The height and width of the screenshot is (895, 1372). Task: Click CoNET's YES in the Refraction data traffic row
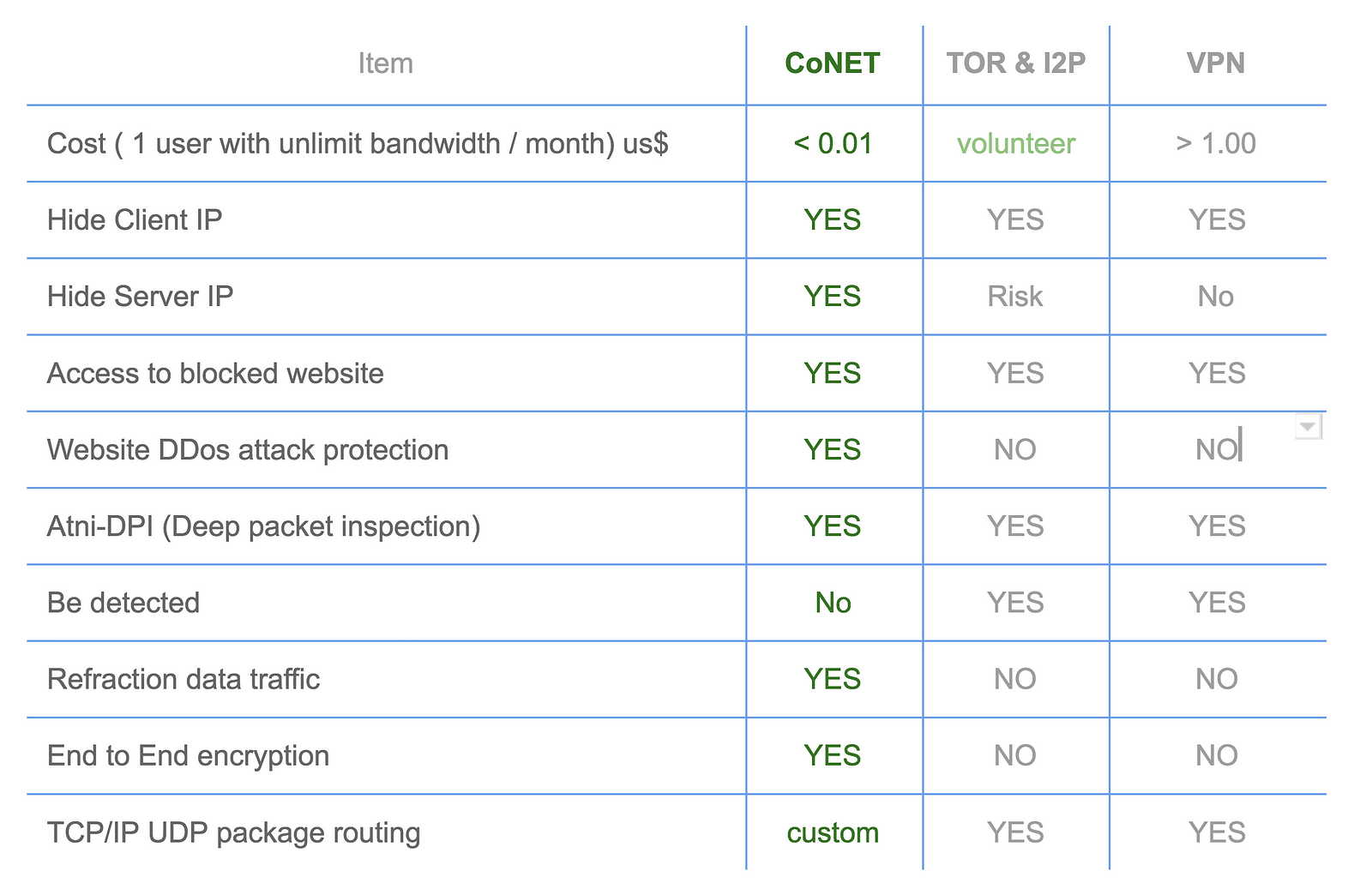click(833, 680)
